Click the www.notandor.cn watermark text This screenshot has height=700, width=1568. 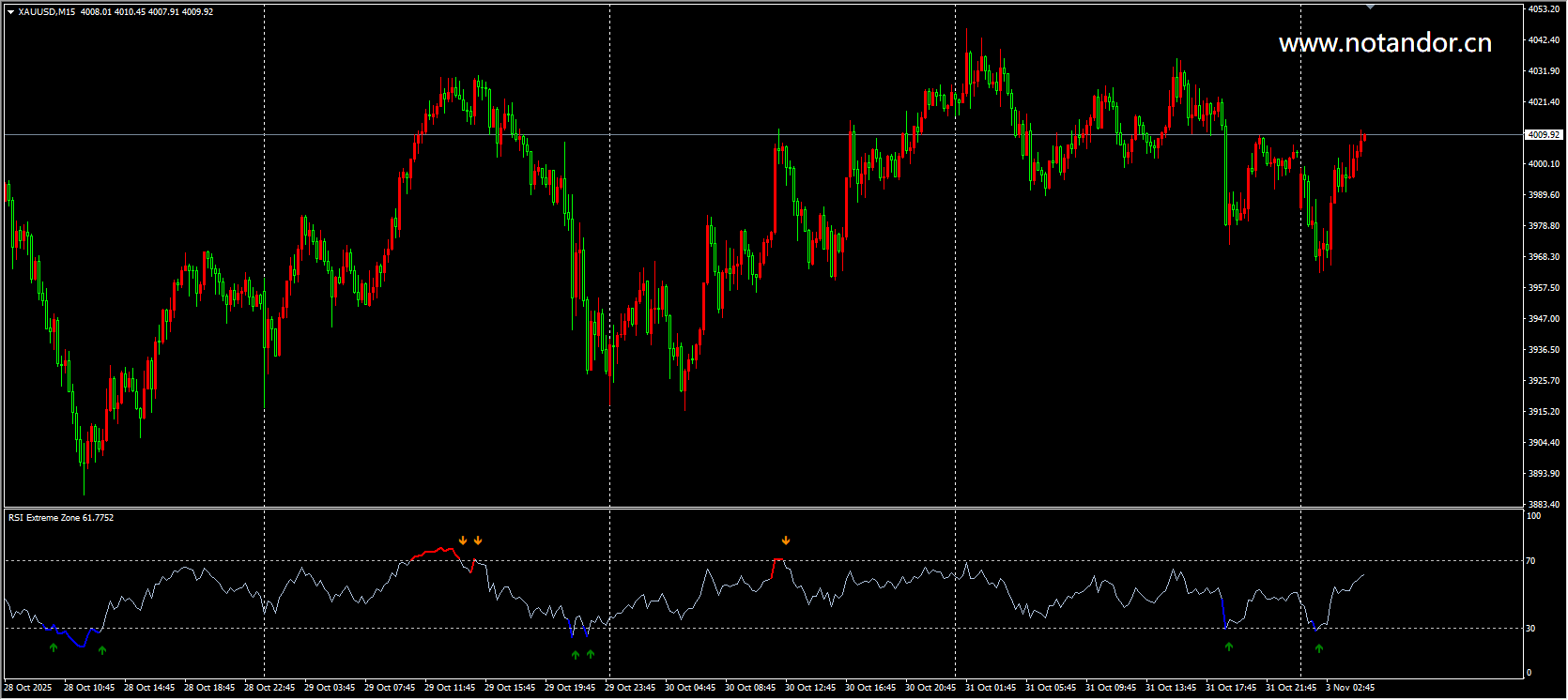click(1385, 43)
